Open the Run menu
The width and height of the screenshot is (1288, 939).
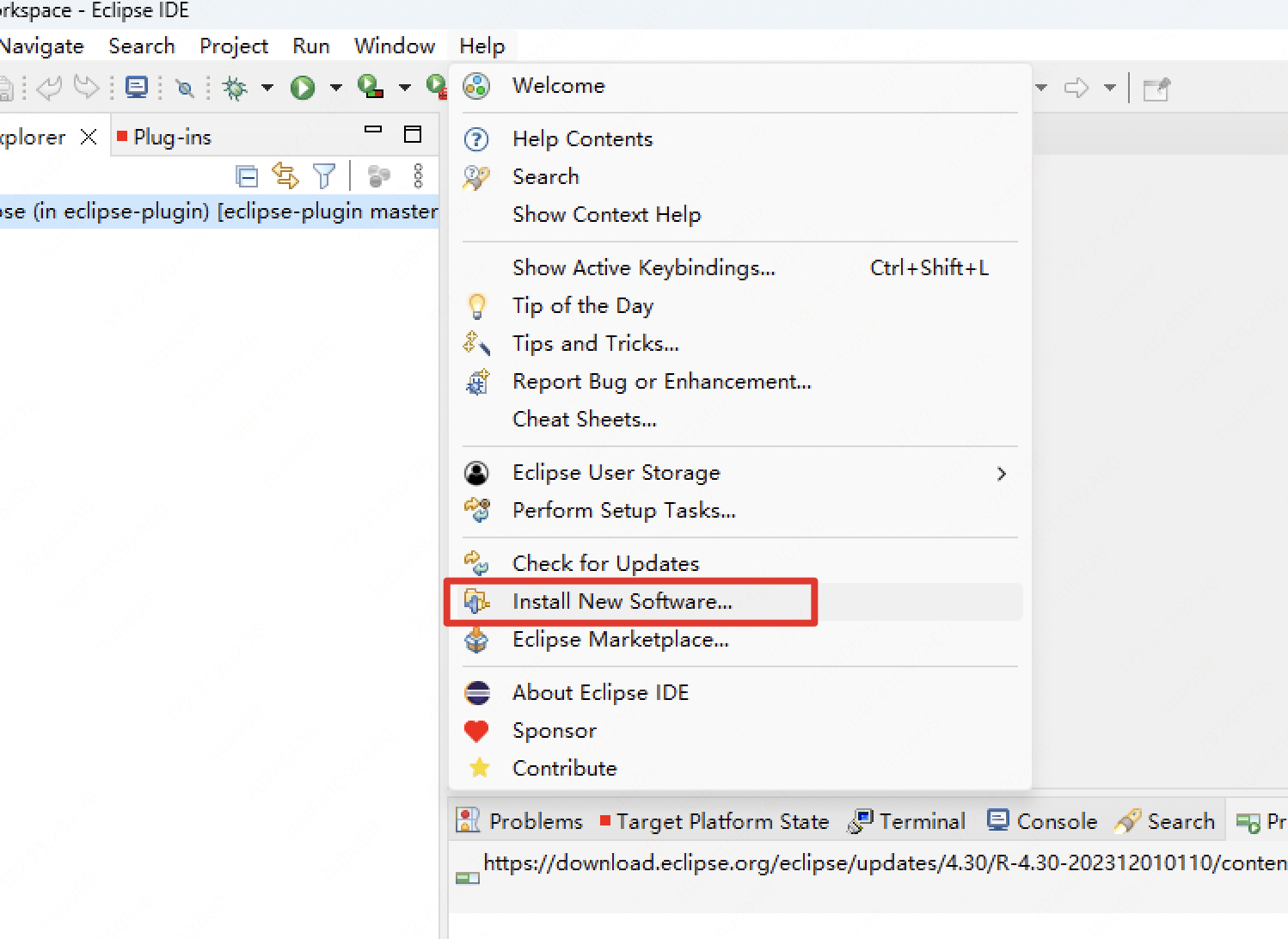click(311, 46)
